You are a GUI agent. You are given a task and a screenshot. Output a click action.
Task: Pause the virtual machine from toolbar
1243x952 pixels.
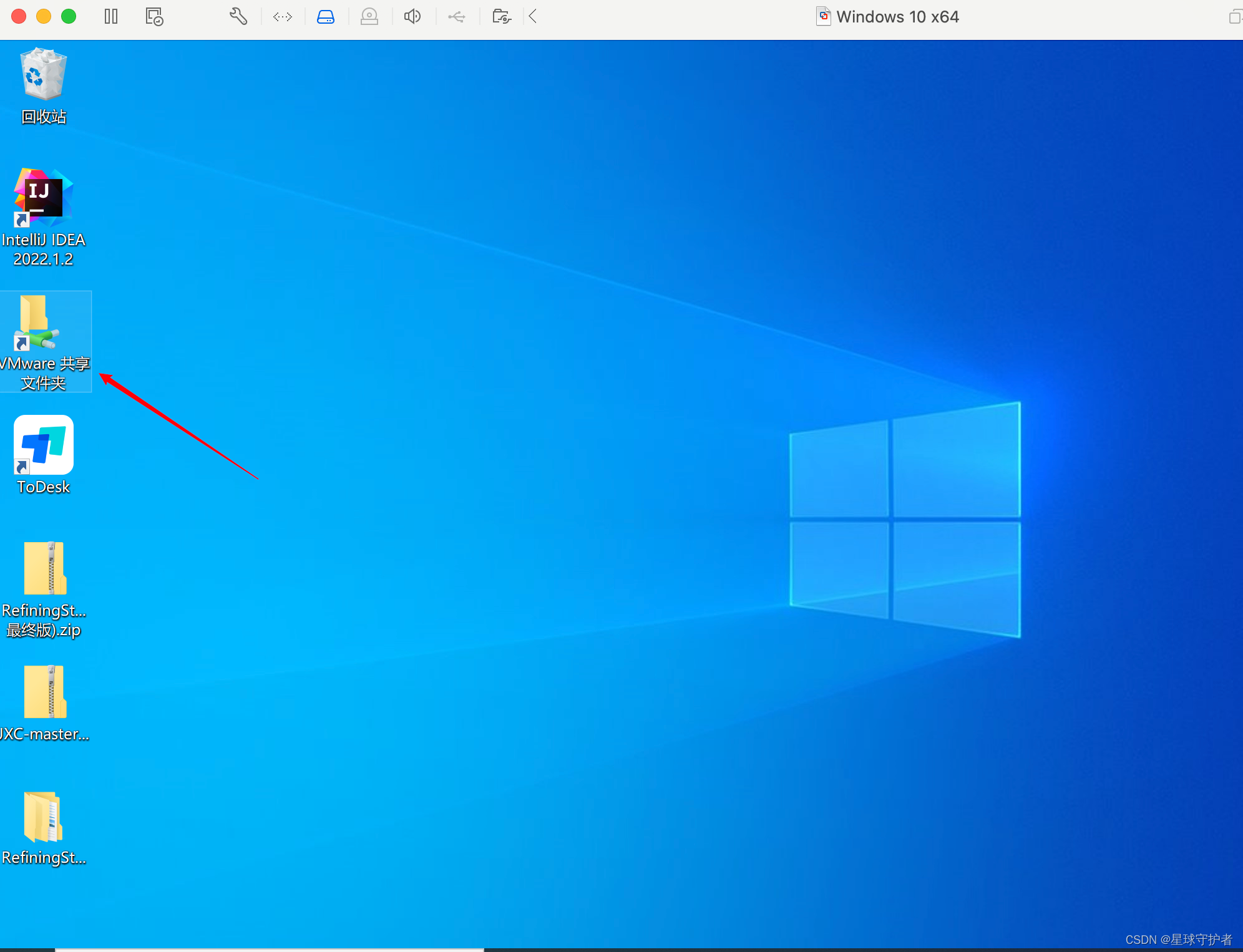111,16
